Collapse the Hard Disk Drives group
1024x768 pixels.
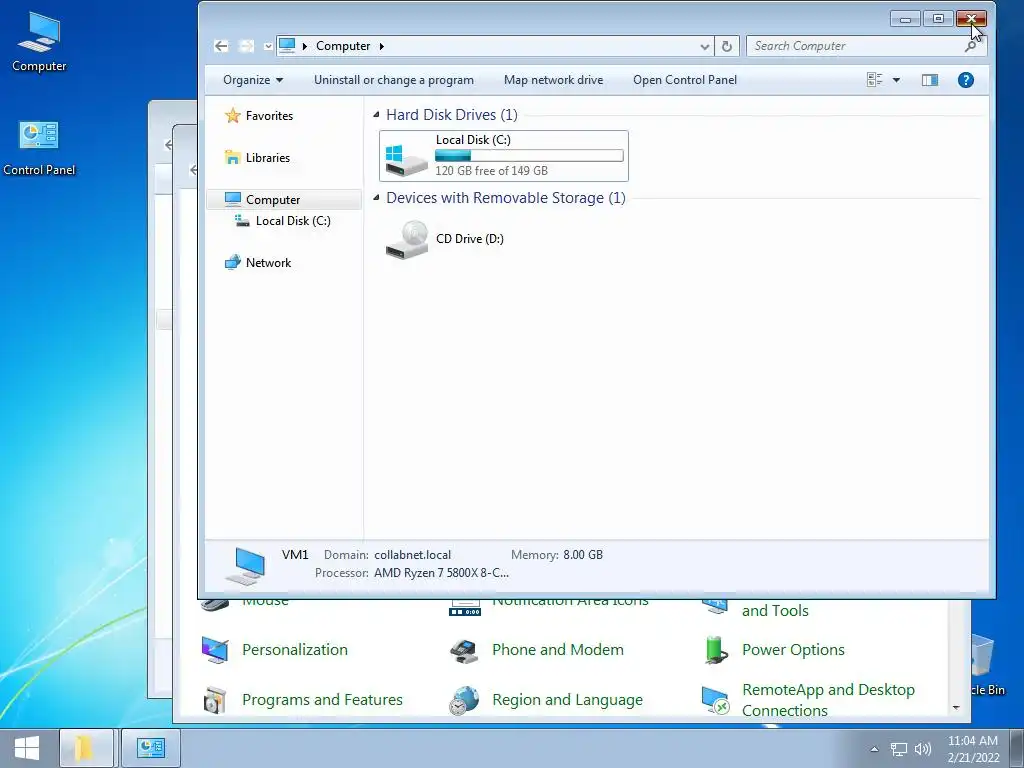click(376, 114)
